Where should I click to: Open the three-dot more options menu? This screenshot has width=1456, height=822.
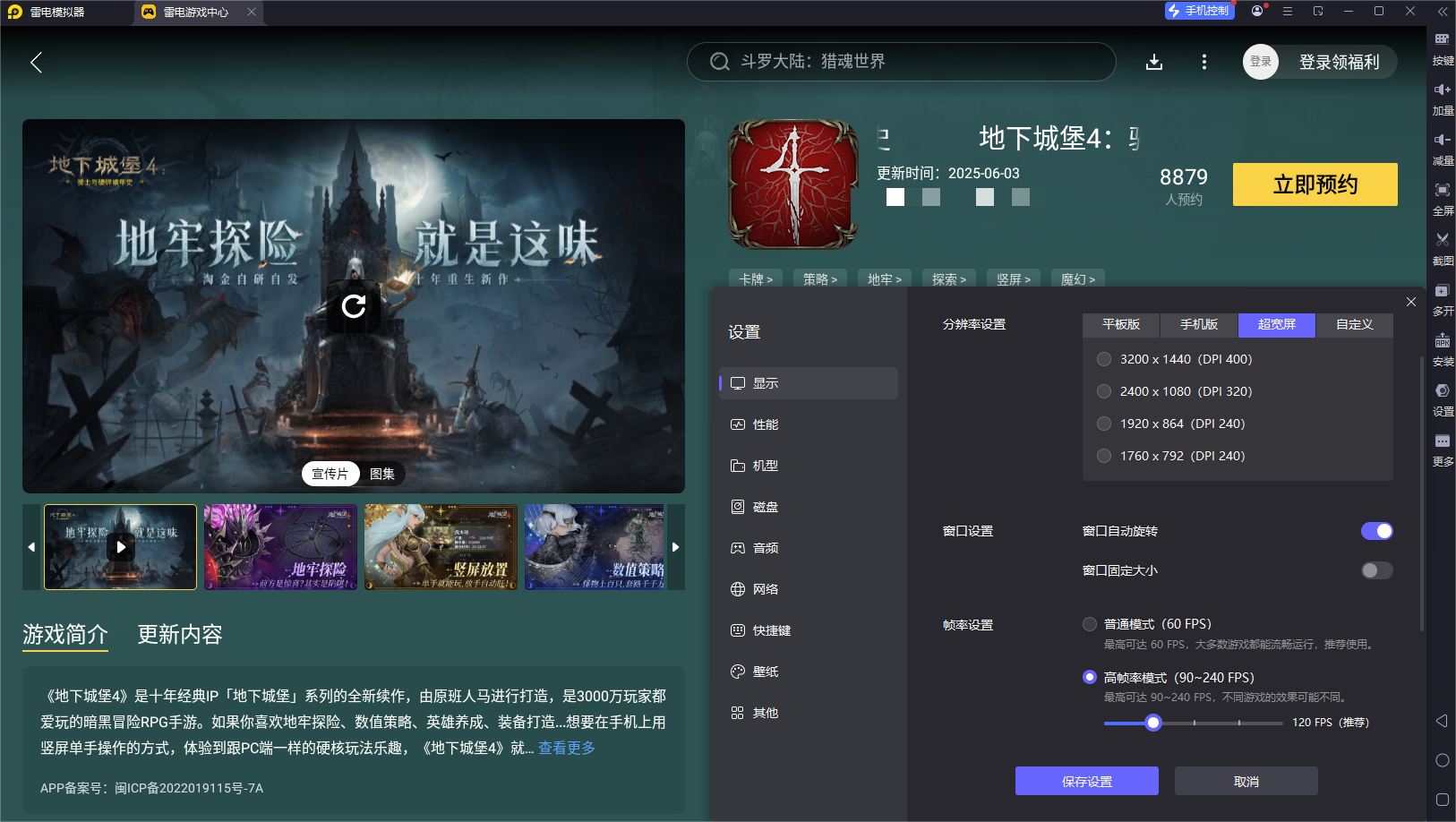click(x=1204, y=62)
